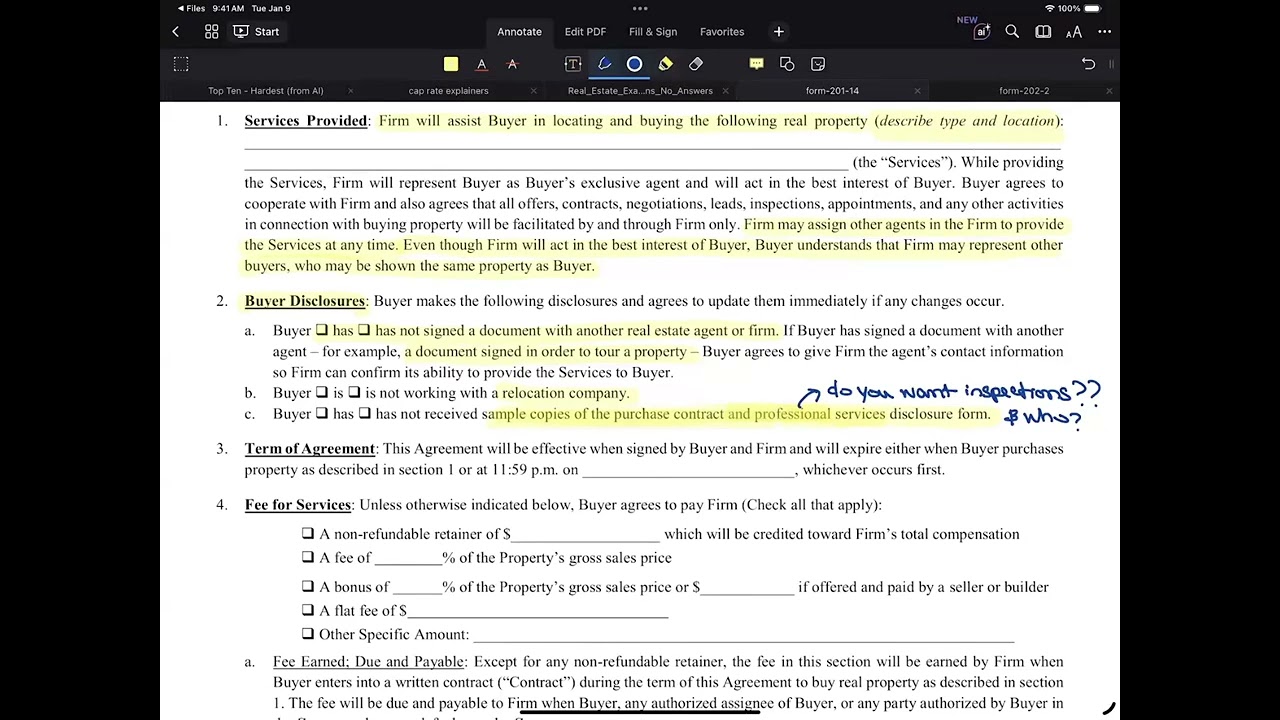Select the highlighter marker tool

point(665,64)
